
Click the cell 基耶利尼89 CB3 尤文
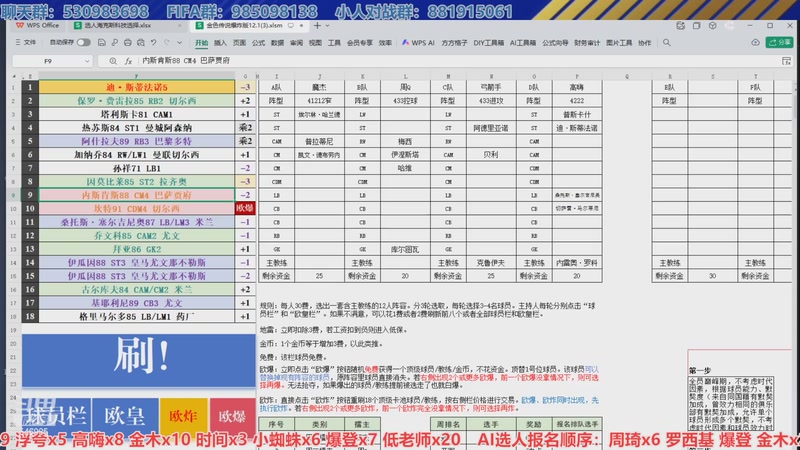click(x=137, y=303)
